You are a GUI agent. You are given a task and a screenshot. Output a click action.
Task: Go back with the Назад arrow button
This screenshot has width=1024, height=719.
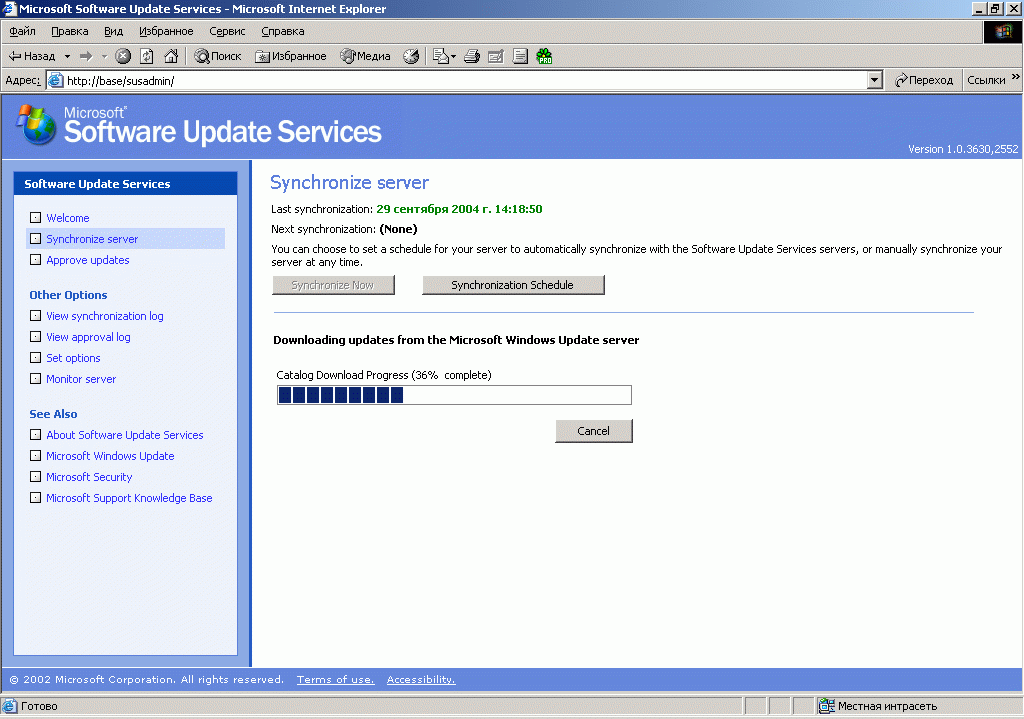point(31,56)
